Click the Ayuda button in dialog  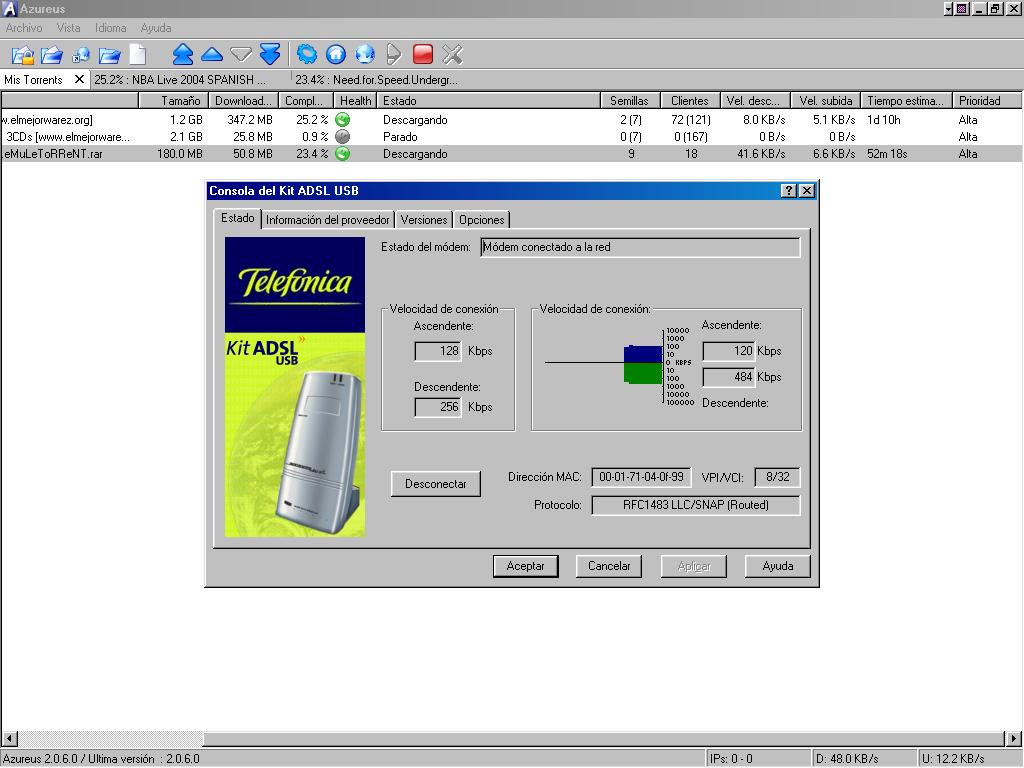[x=778, y=566]
